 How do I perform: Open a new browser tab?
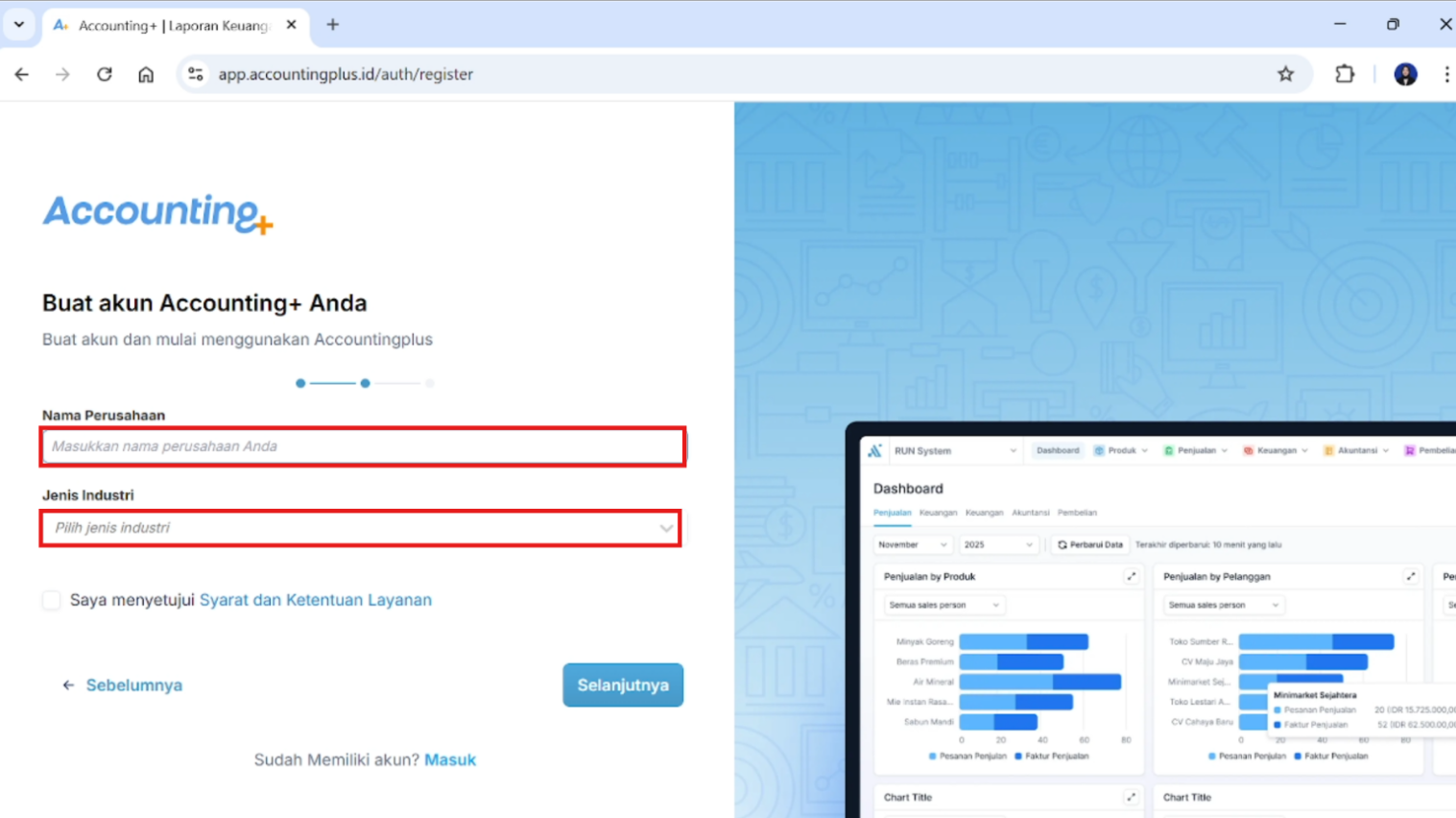pos(333,25)
